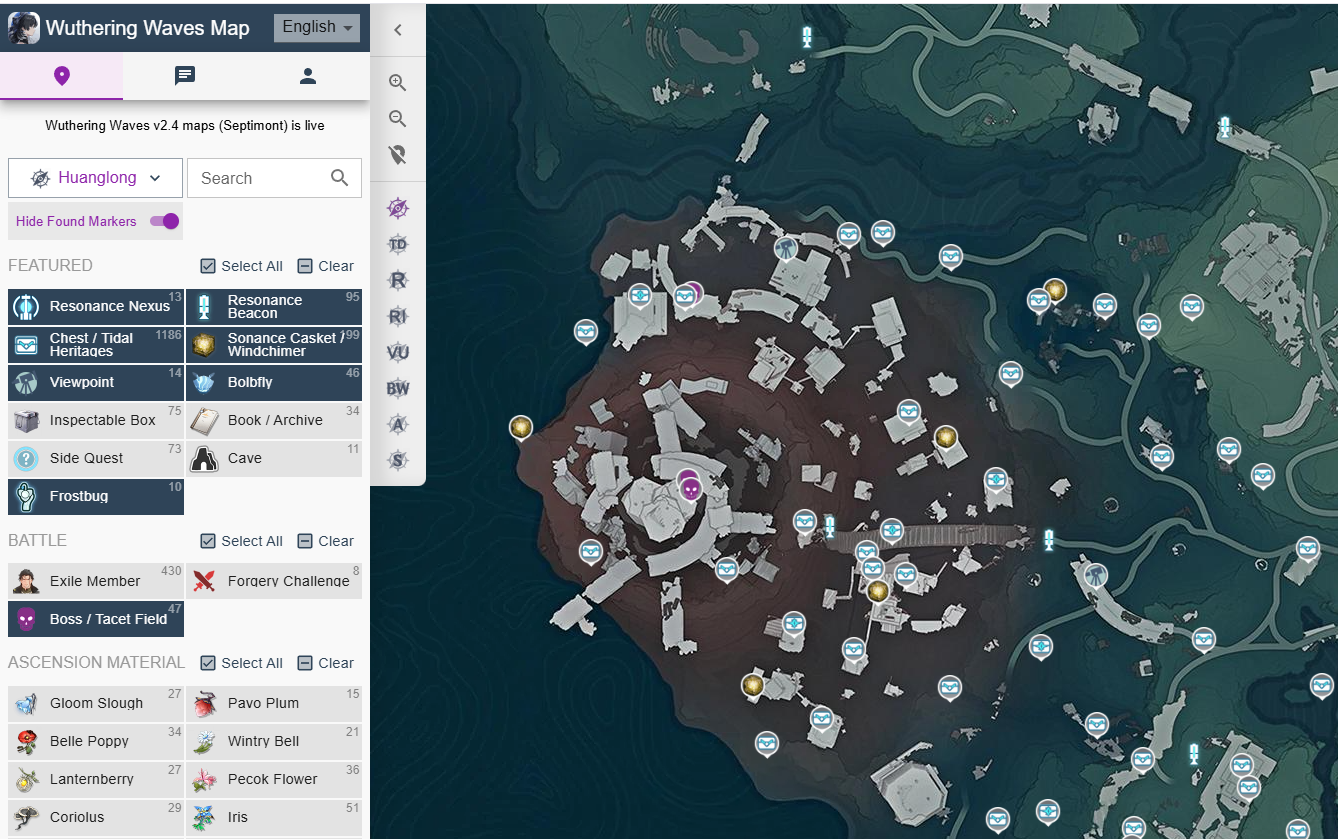Open the English language dropdown

point(317,28)
